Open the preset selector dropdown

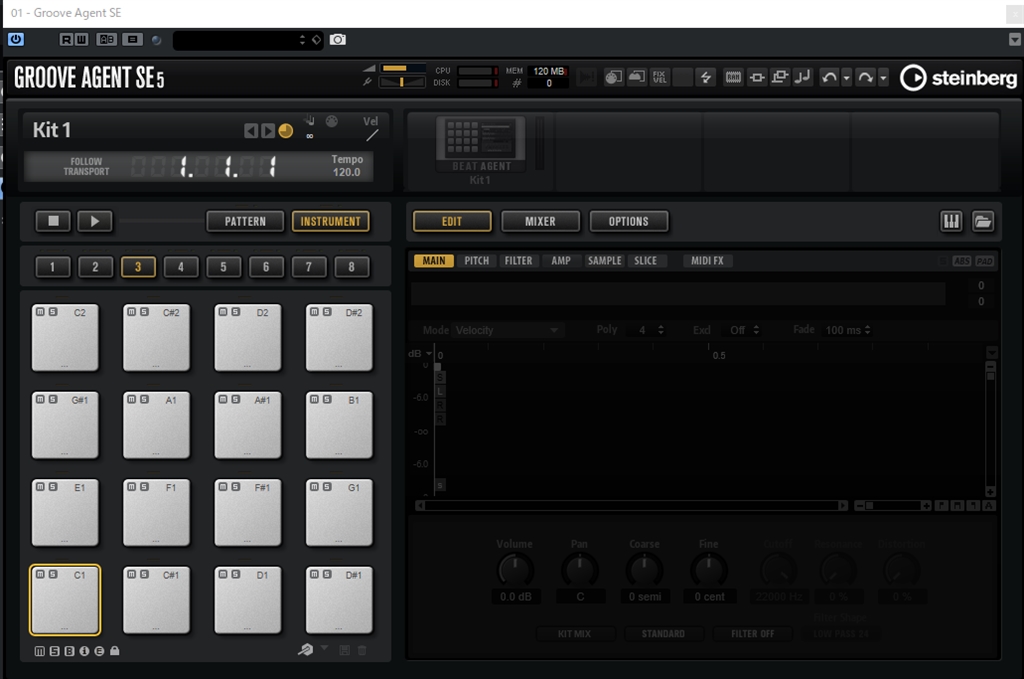coord(248,40)
